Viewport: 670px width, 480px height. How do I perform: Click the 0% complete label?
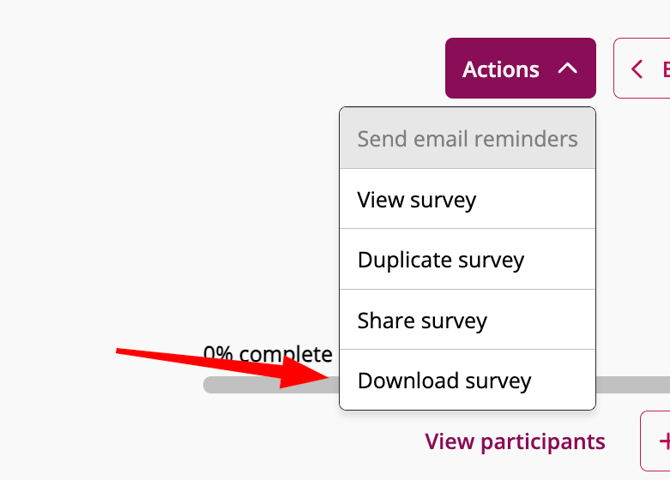pyautogui.click(x=267, y=354)
